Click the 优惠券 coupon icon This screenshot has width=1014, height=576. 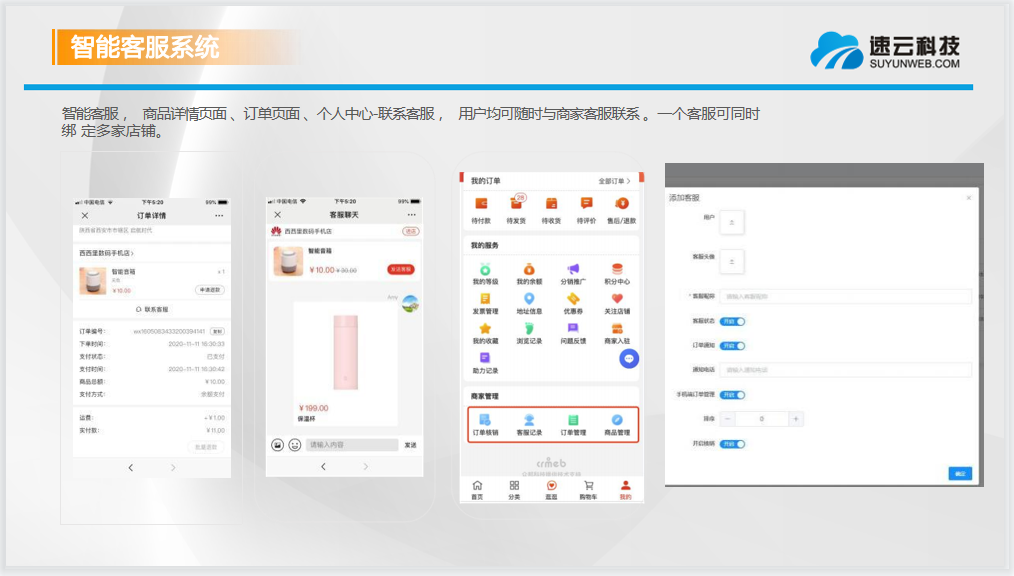tap(573, 300)
